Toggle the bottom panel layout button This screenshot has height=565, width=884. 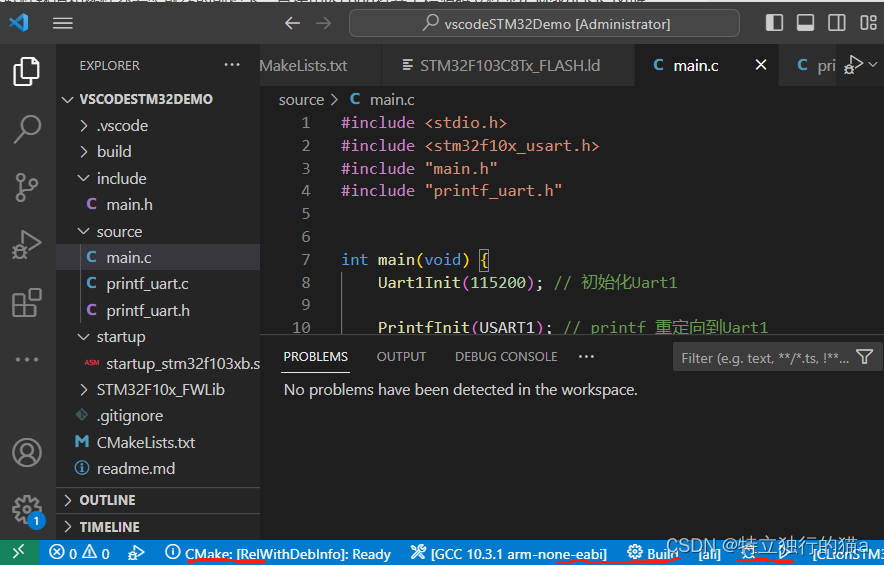click(805, 23)
